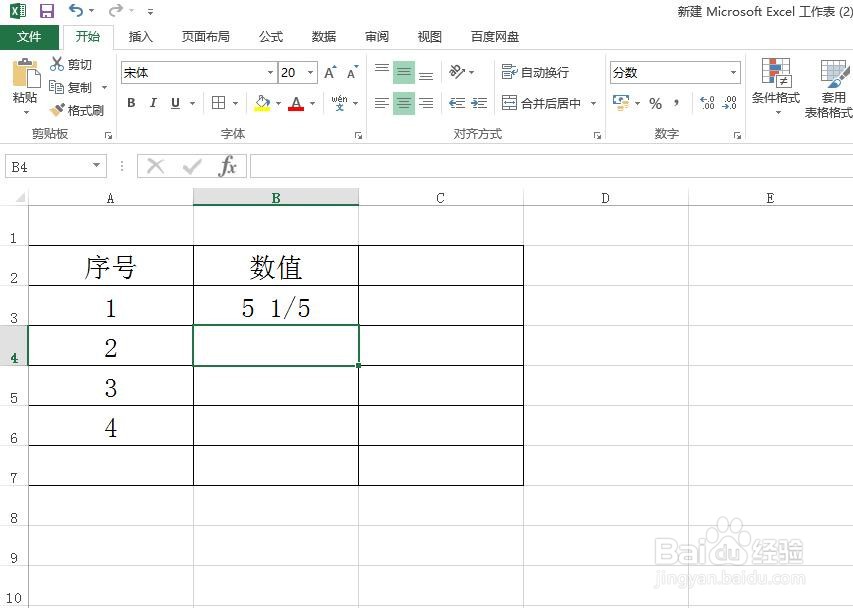853x608 pixels.
Task: Open the 公式 ribbon tab
Action: 271,37
